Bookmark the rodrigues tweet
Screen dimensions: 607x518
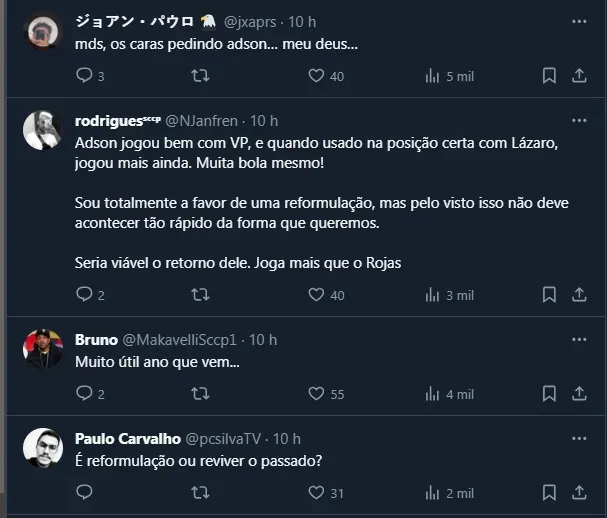pos(549,295)
